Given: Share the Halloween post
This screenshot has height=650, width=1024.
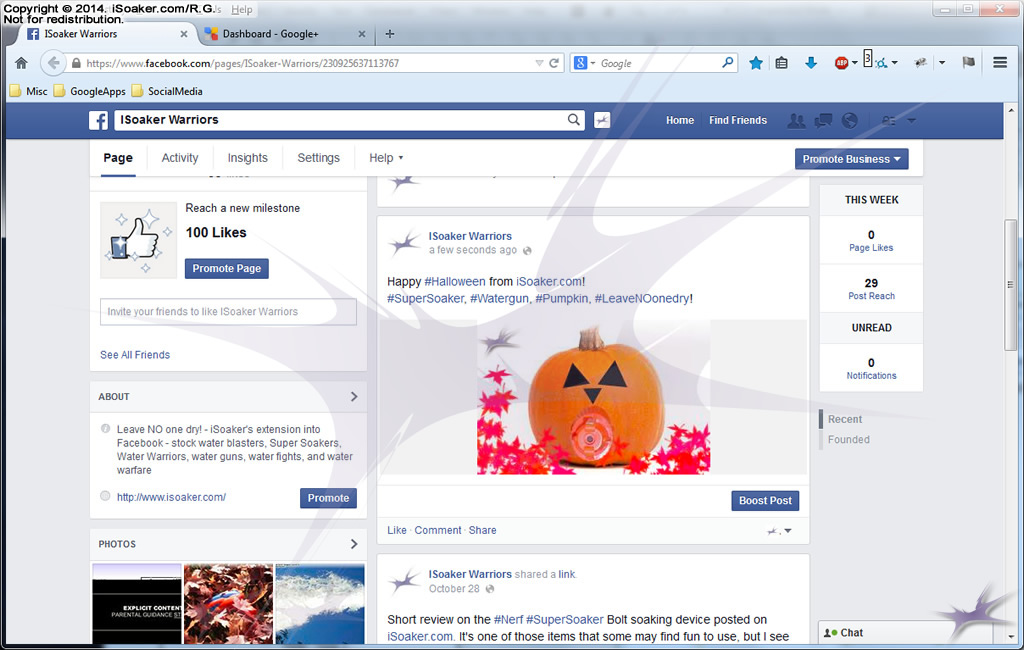Looking at the screenshot, I should pos(483,530).
